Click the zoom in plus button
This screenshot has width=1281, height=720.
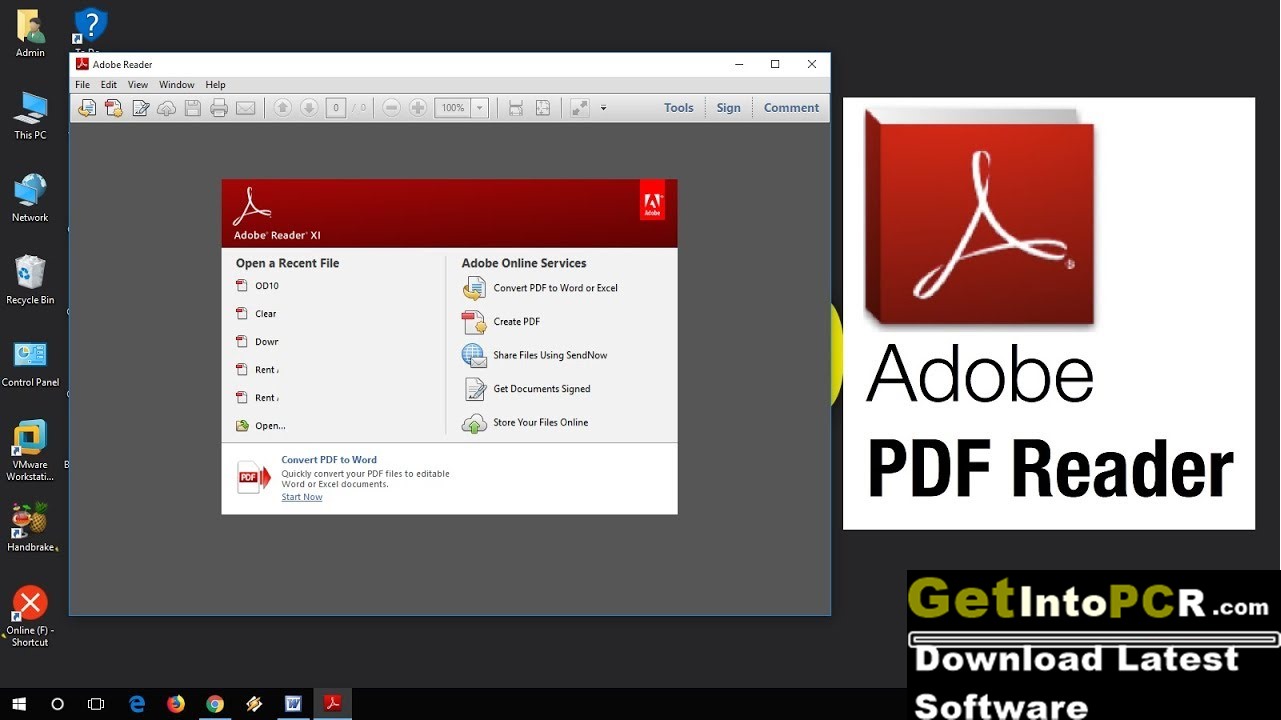point(418,108)
